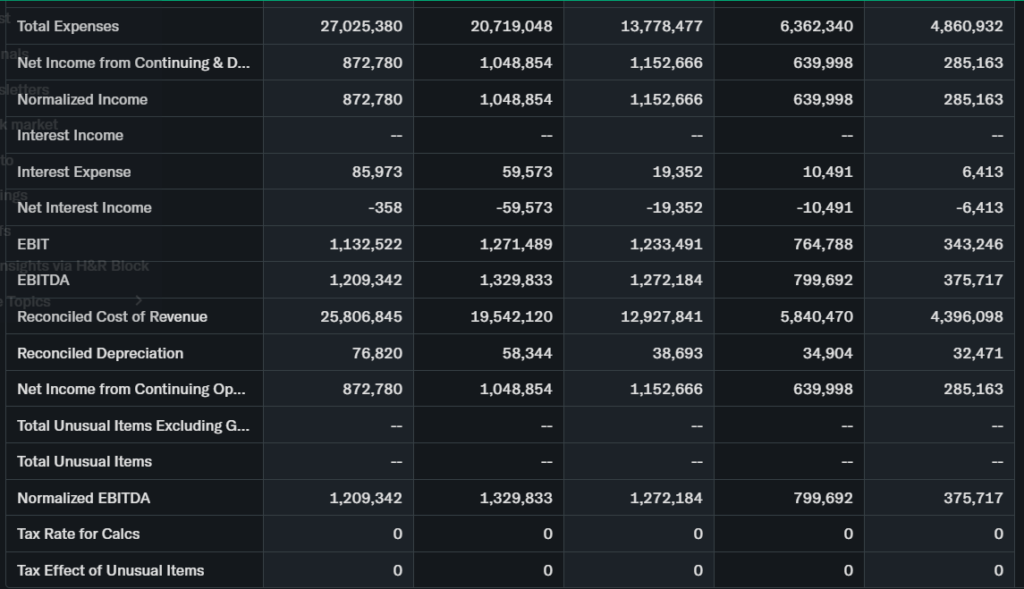Screen dimensions: 1024x589
Task: Click the Tax Rate for Calcs label
Action: [78, 534]
